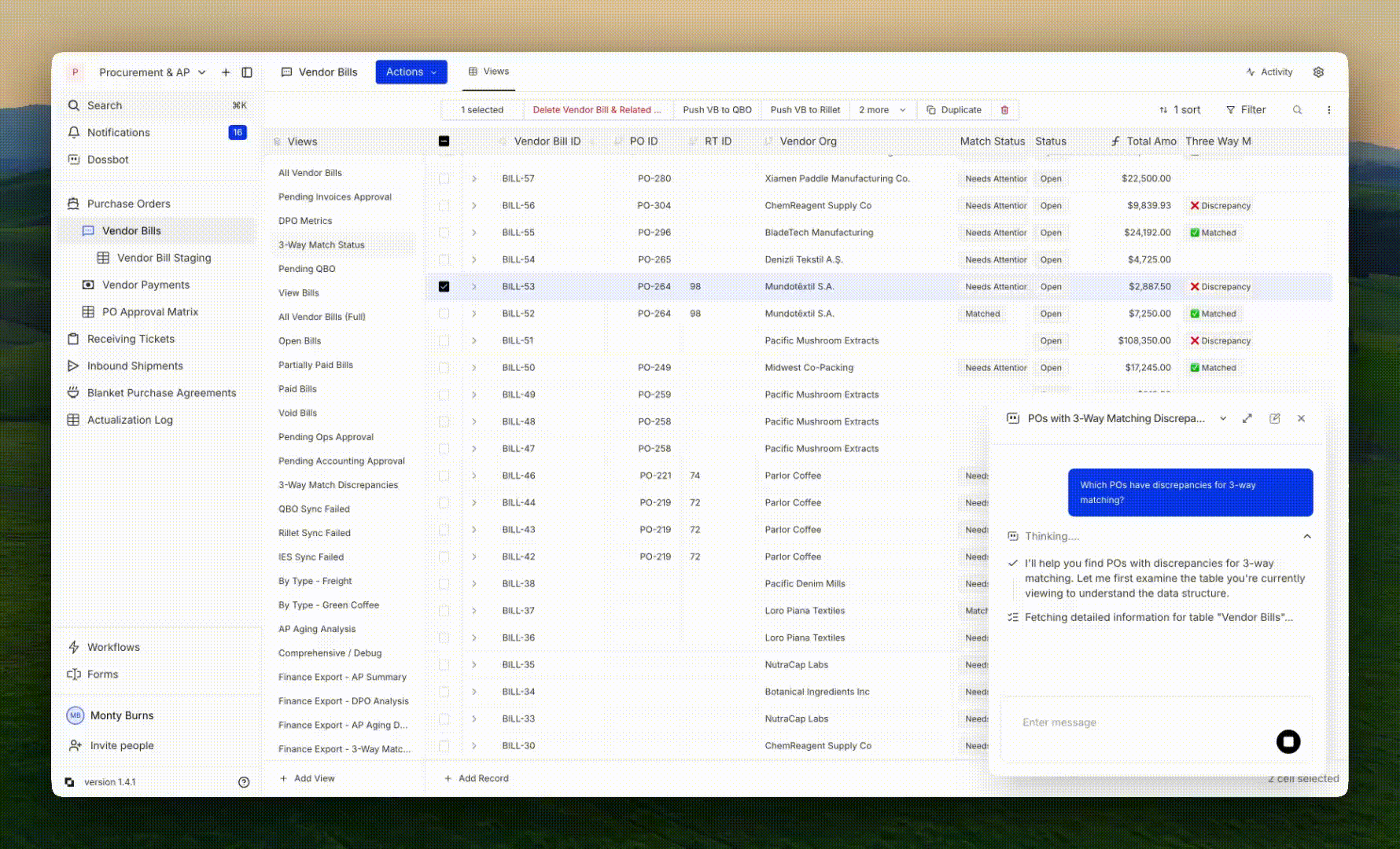Click the Enter message input field

(1133, 722)
